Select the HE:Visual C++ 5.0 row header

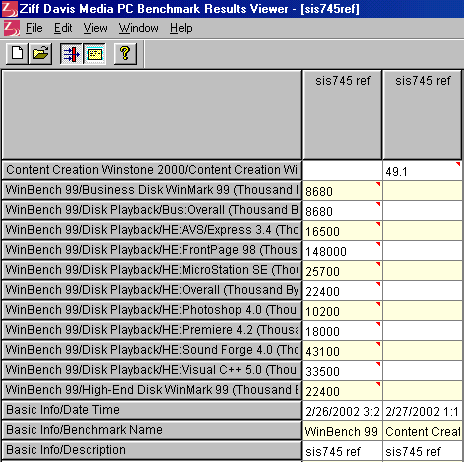tap(152, 370)
